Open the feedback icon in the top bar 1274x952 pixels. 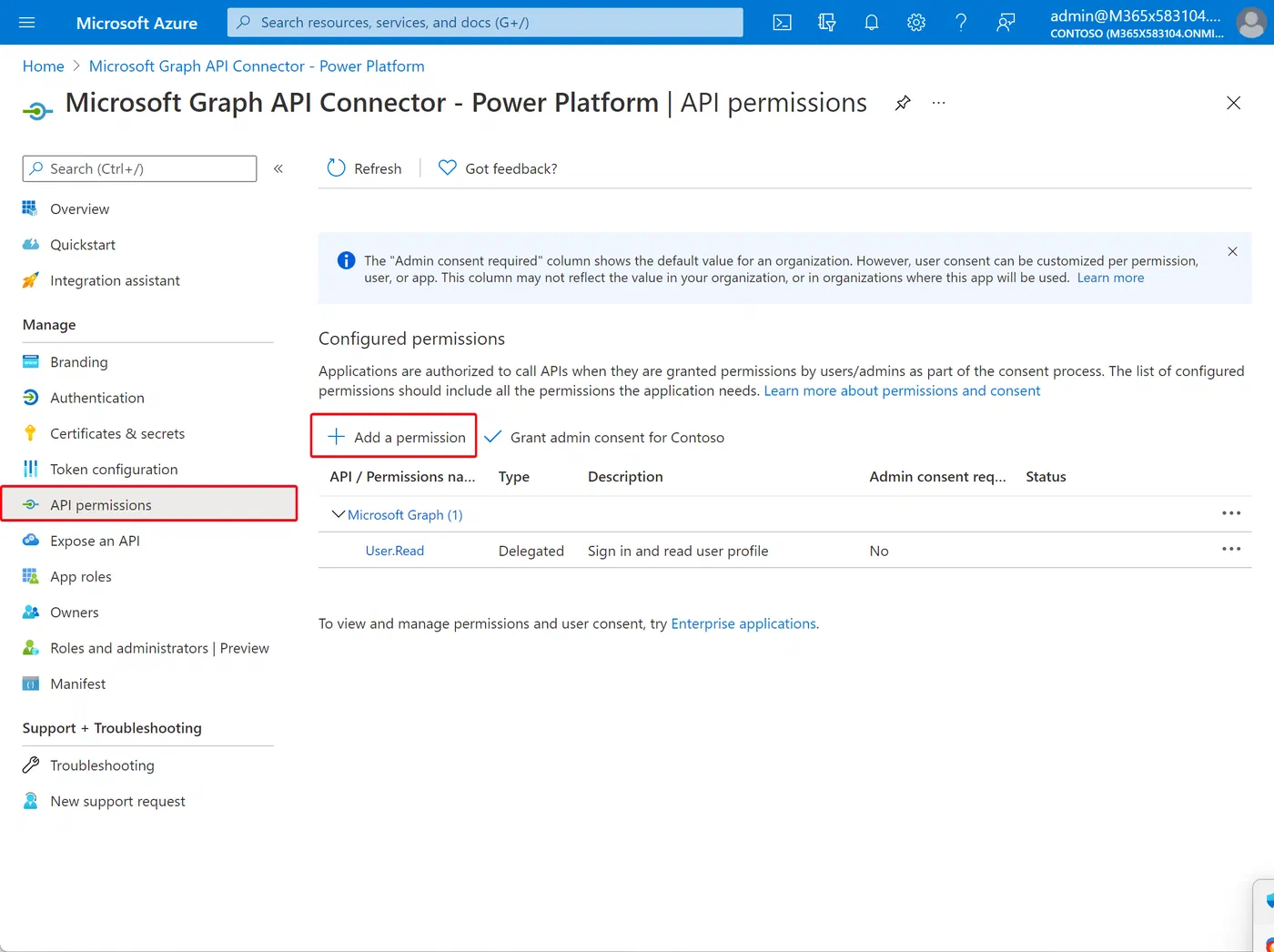point(1006,22)
